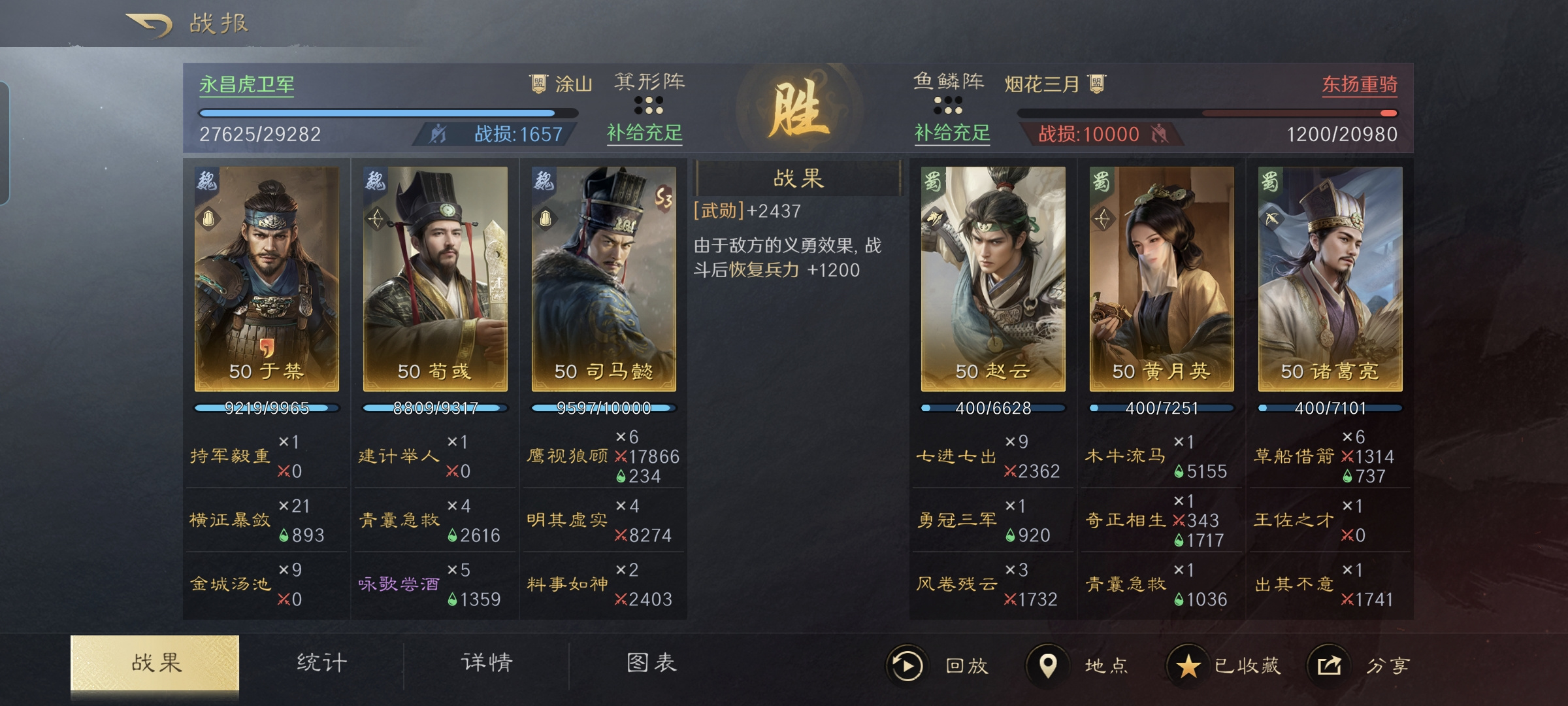This screenshot has width=1568, height=706.
Task: Open the 东扬重骑 team link
Action: tap(1360, 85)
